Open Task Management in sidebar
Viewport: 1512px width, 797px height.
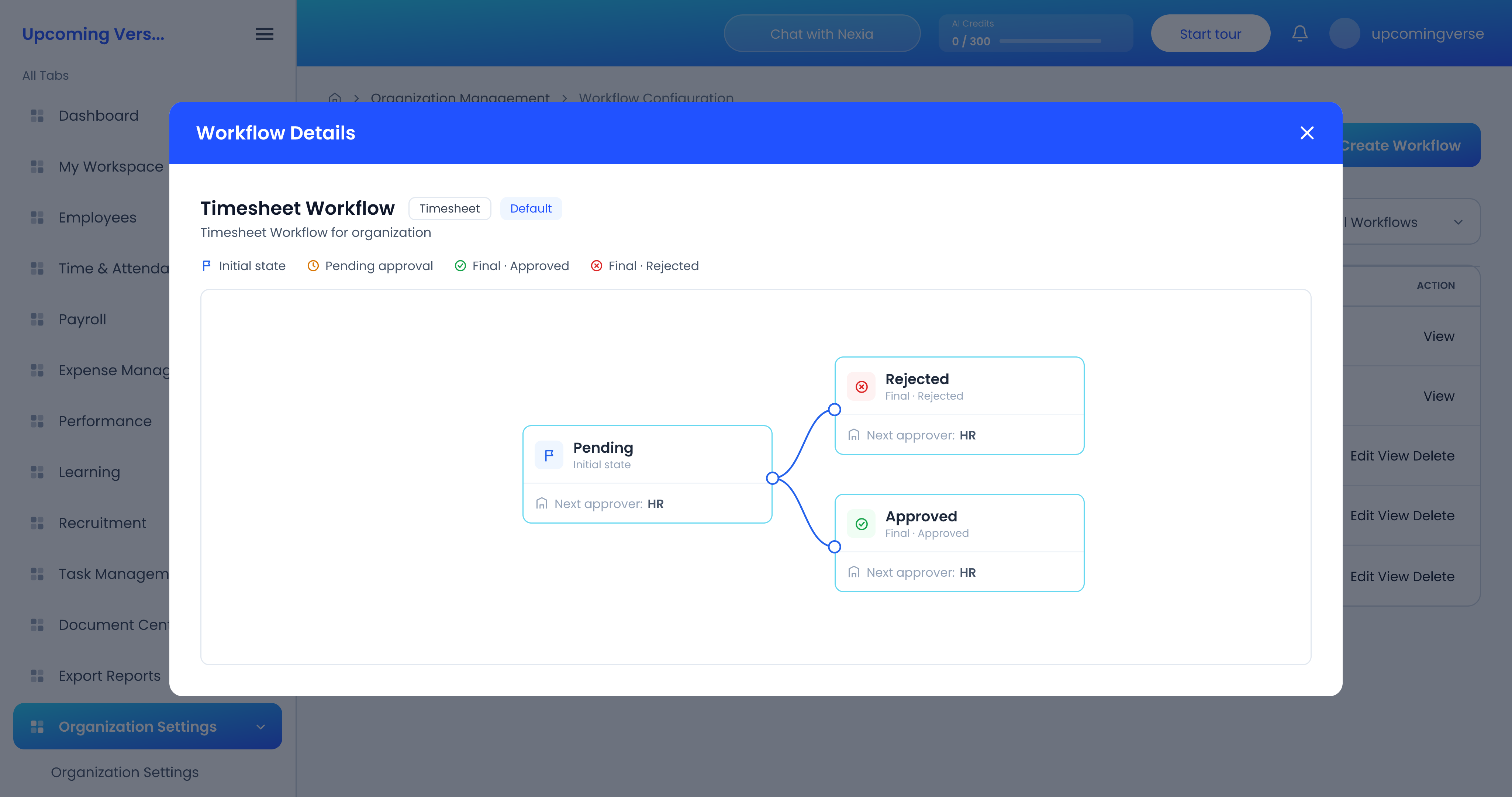[114, 574]
